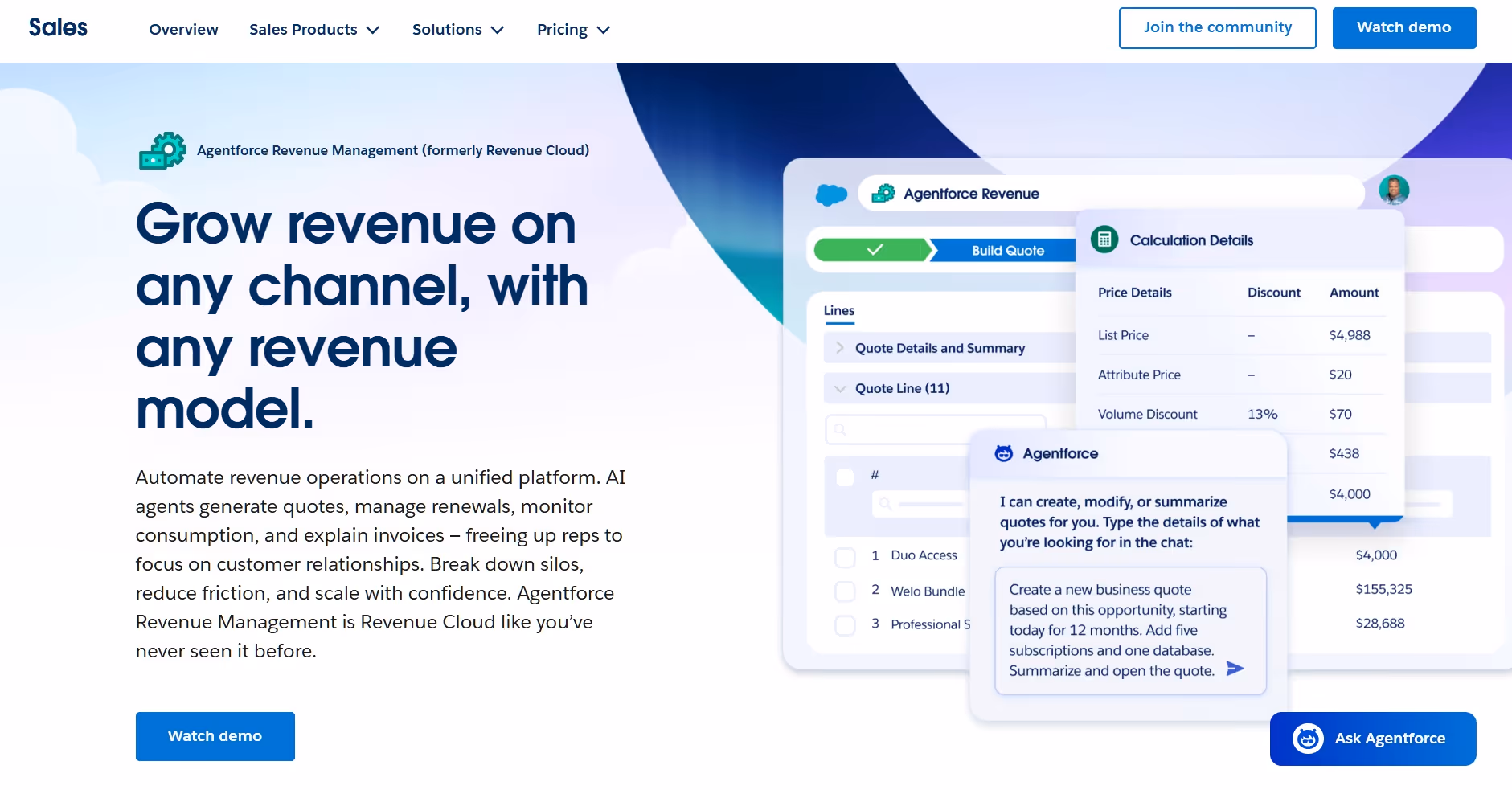Click Join the community button
This screenshot has width=1512, height=790.
point(1217,28)
